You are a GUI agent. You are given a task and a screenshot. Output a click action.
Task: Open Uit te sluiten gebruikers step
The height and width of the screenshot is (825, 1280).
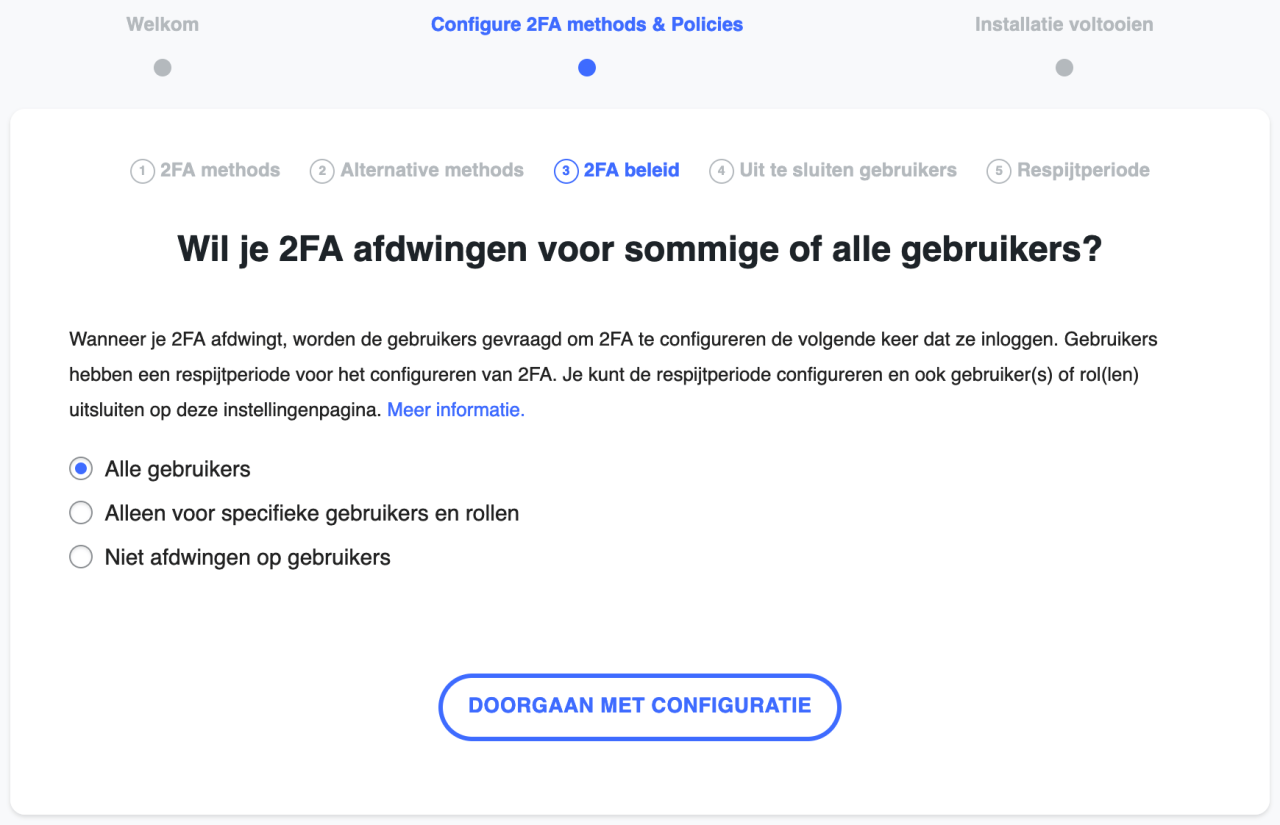point(848,170)
